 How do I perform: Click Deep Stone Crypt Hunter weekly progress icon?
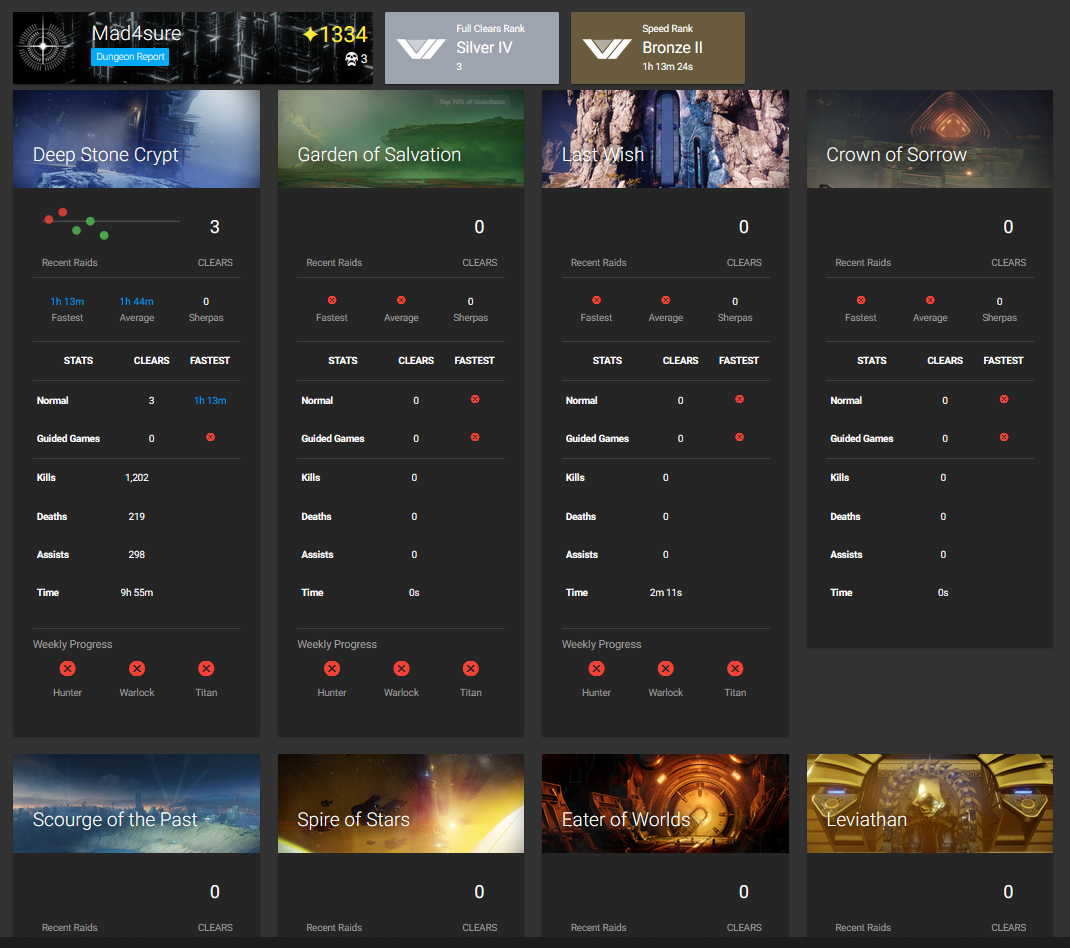click(68, 669)
